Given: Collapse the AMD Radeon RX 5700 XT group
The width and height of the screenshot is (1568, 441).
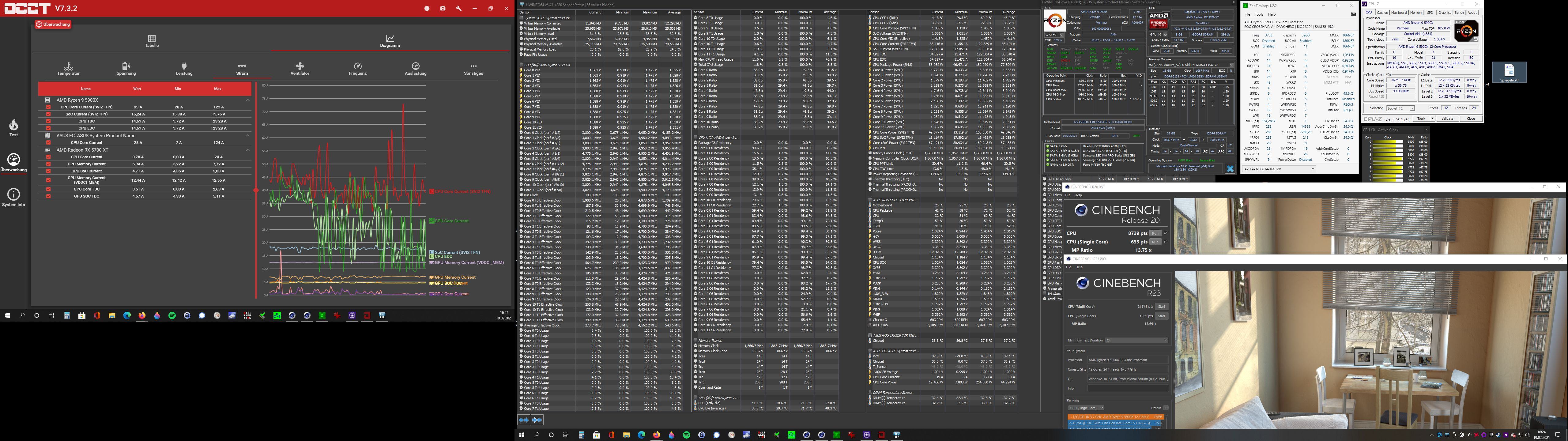Looking at the screenshot, I should pos(248,150).
